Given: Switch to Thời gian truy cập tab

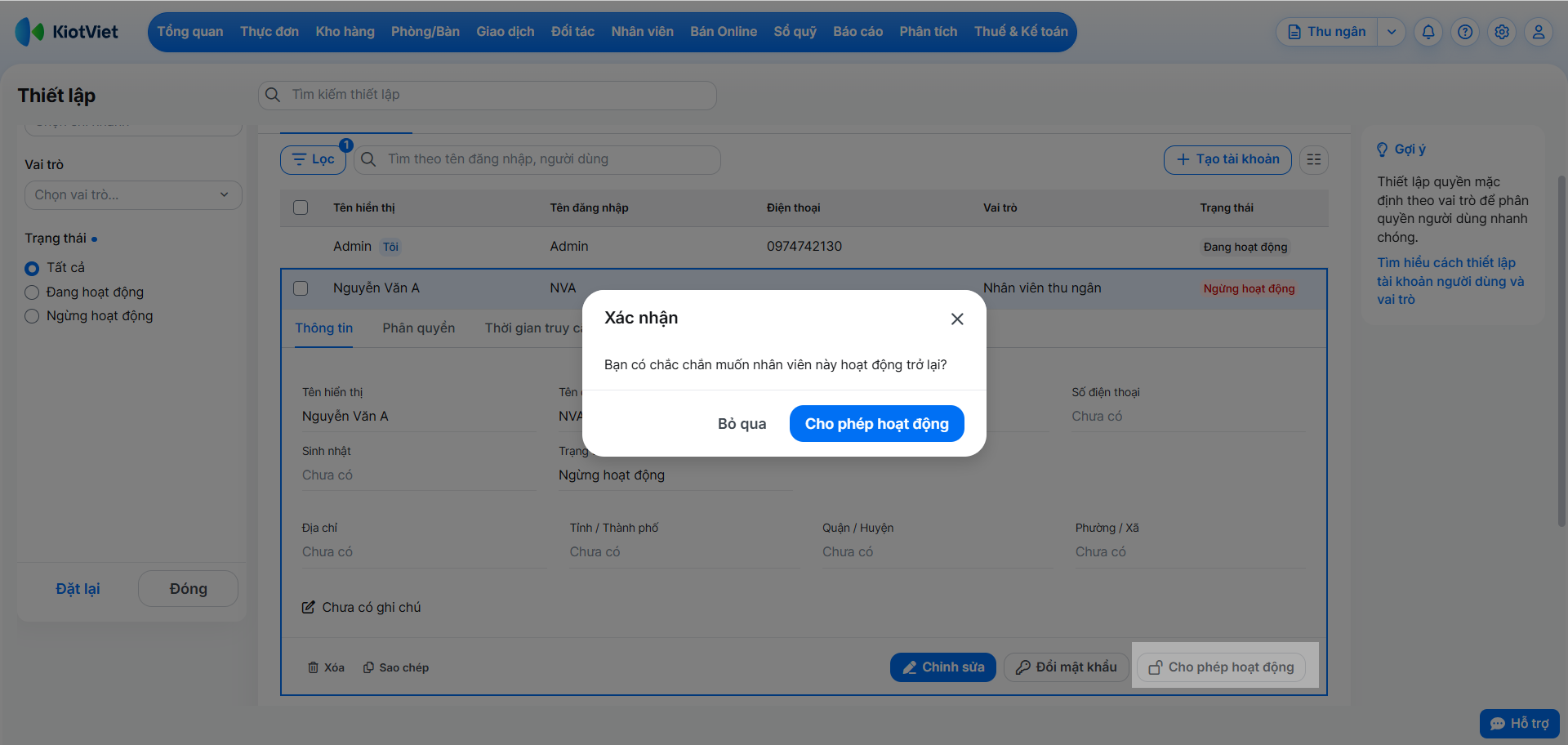Looking at the screenshot, I should tap(533, 328).
